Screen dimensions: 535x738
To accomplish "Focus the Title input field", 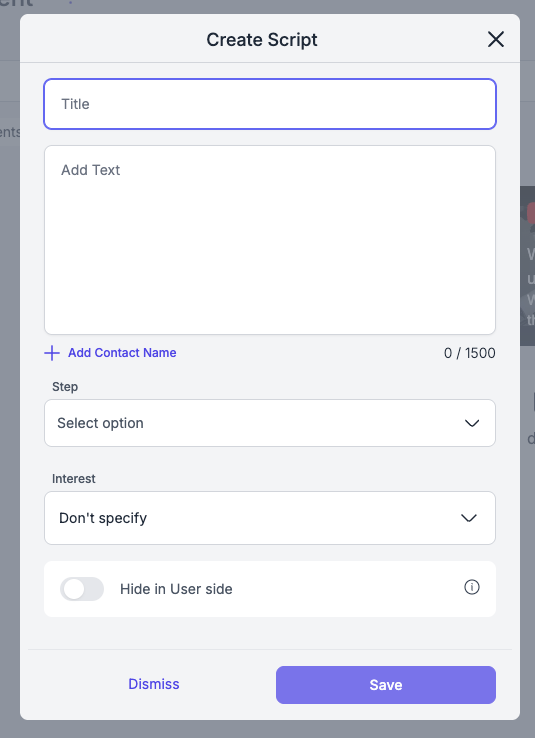I will tap(270, 104).
